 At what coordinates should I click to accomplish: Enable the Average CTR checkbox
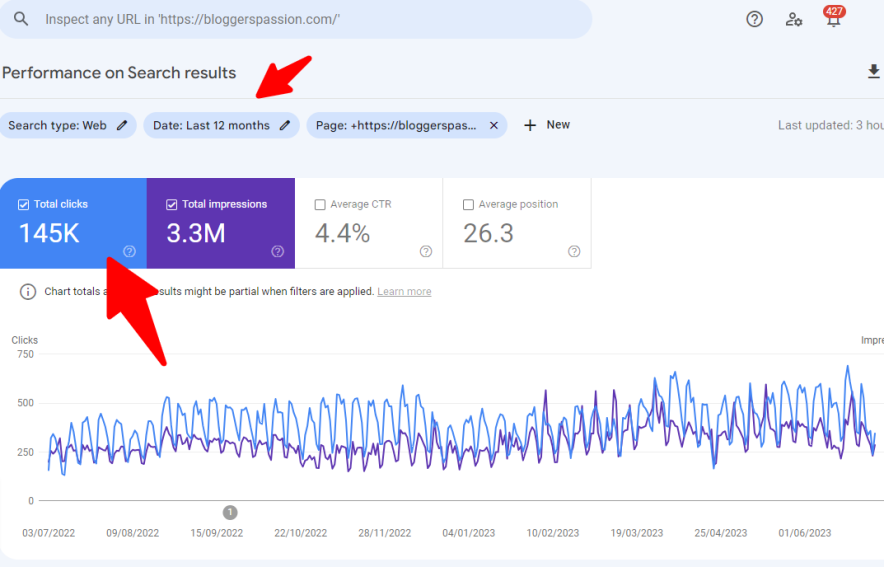320,204
